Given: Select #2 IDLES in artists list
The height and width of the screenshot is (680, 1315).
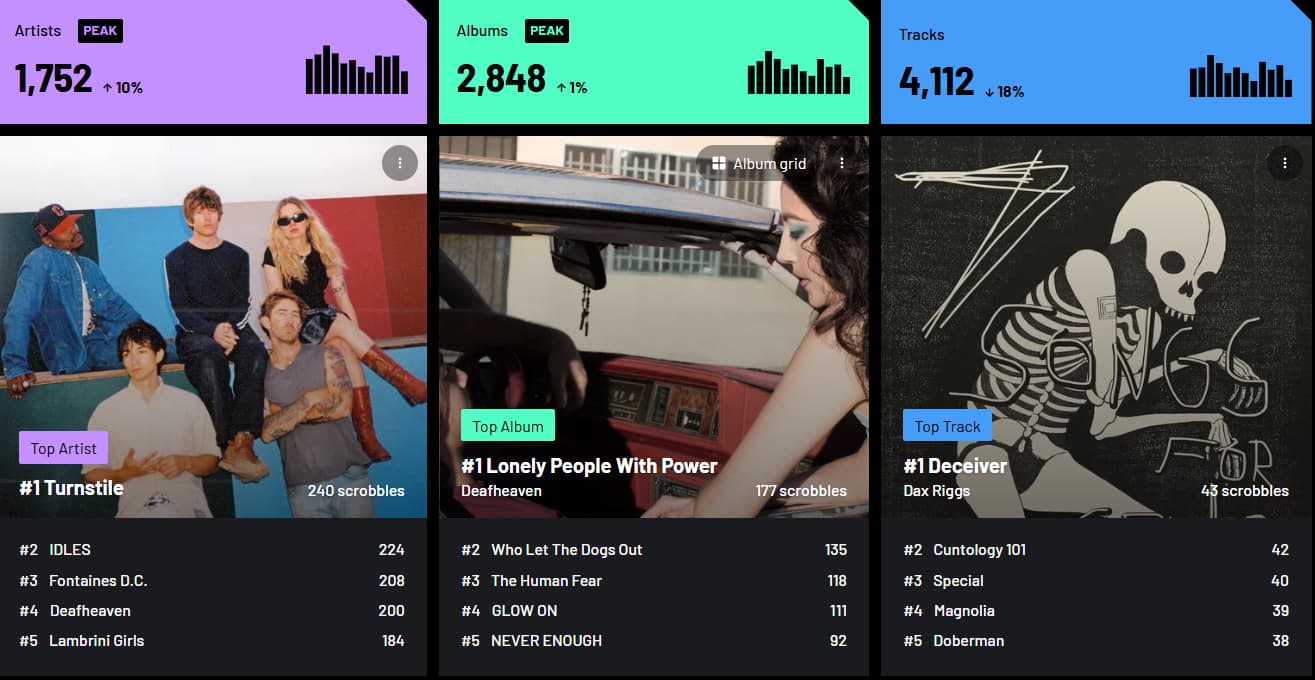Looking at the screenshot, I should (212, 550).
